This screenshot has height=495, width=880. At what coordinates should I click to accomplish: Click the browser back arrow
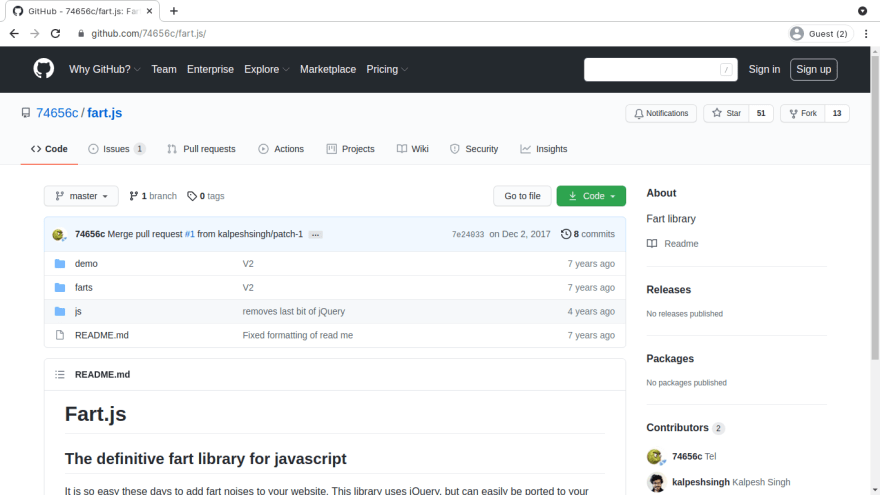click(x=14, y=34)
